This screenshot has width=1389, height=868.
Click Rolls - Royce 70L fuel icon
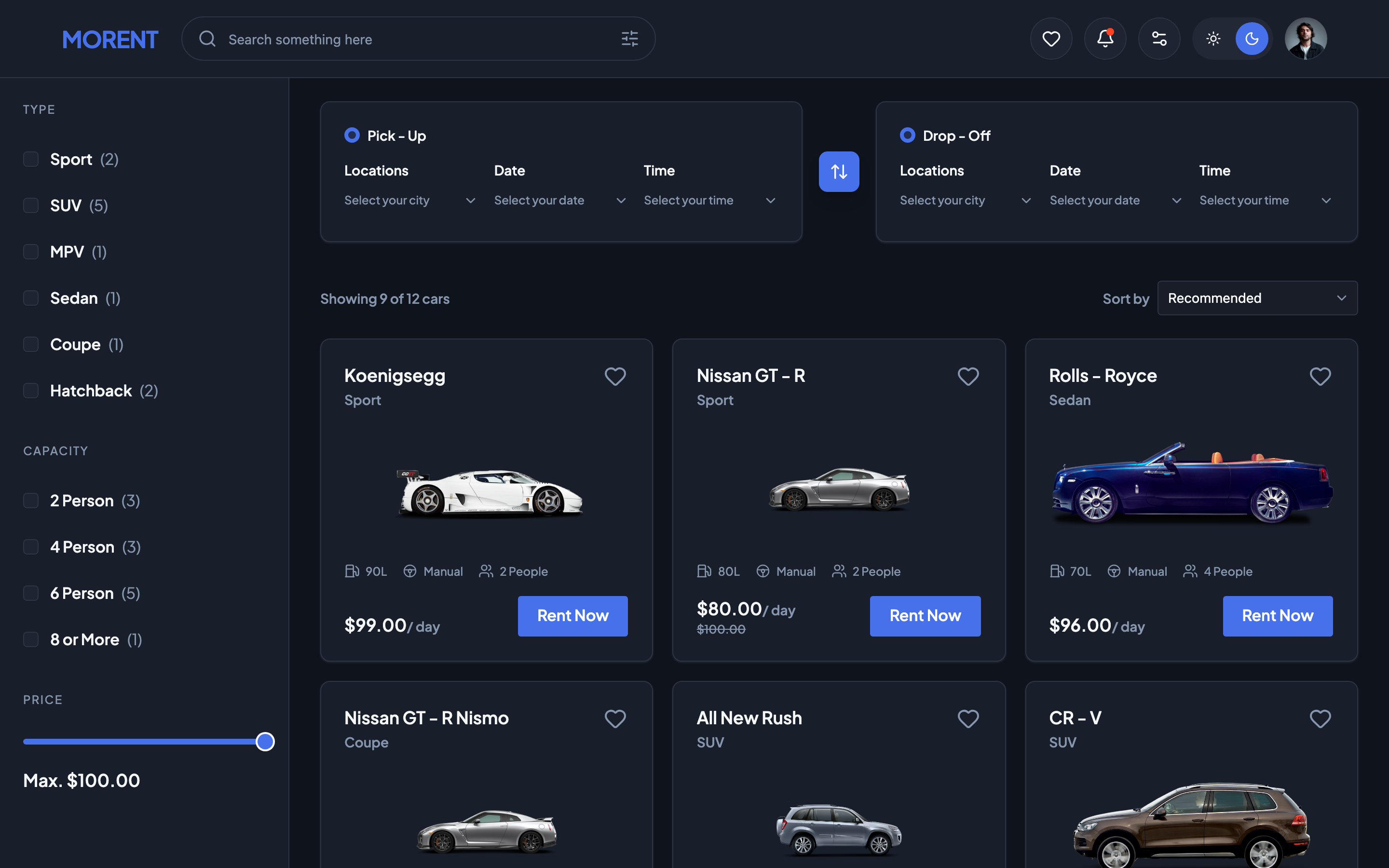[x=1057, y=570]
